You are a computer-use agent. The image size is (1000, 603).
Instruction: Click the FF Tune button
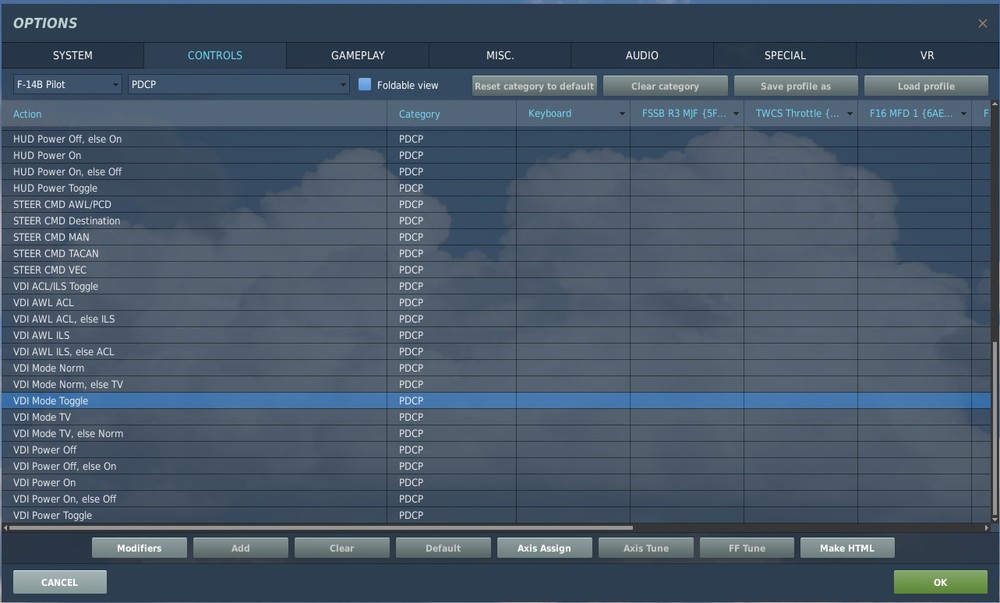click(747, 548)
